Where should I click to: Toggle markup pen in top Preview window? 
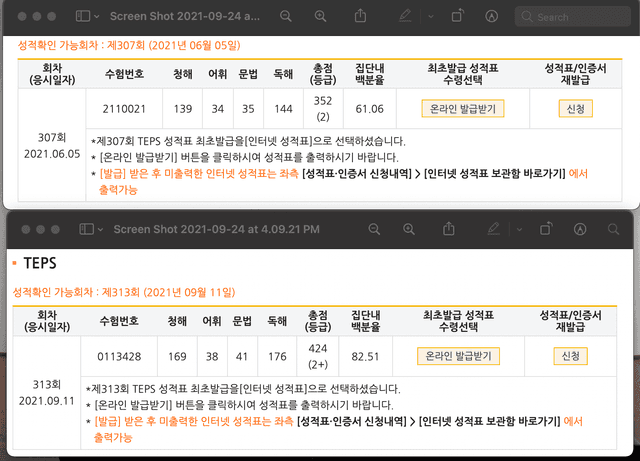pos(405,16)
